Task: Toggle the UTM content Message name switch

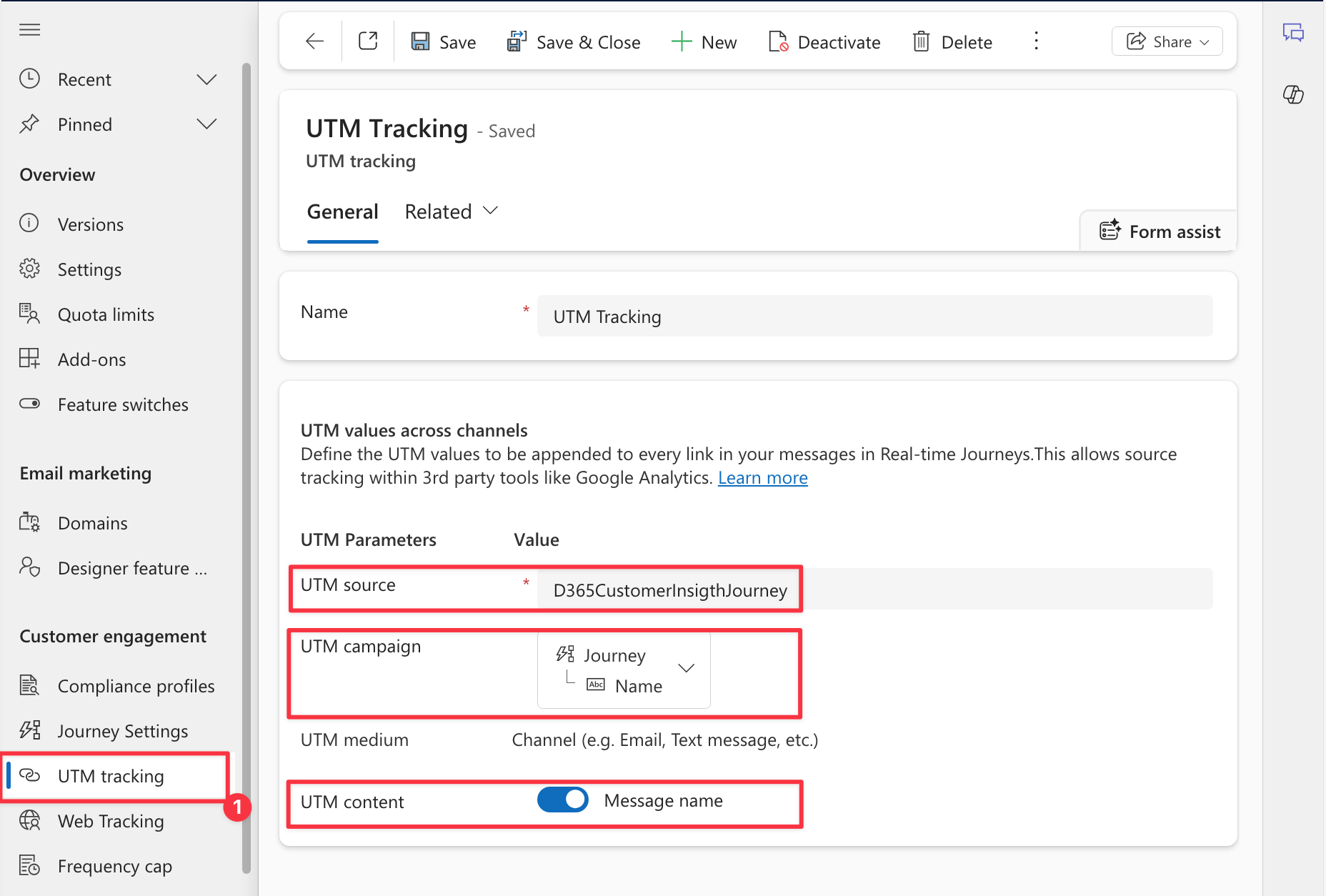Action: click(x=563, y=800)
